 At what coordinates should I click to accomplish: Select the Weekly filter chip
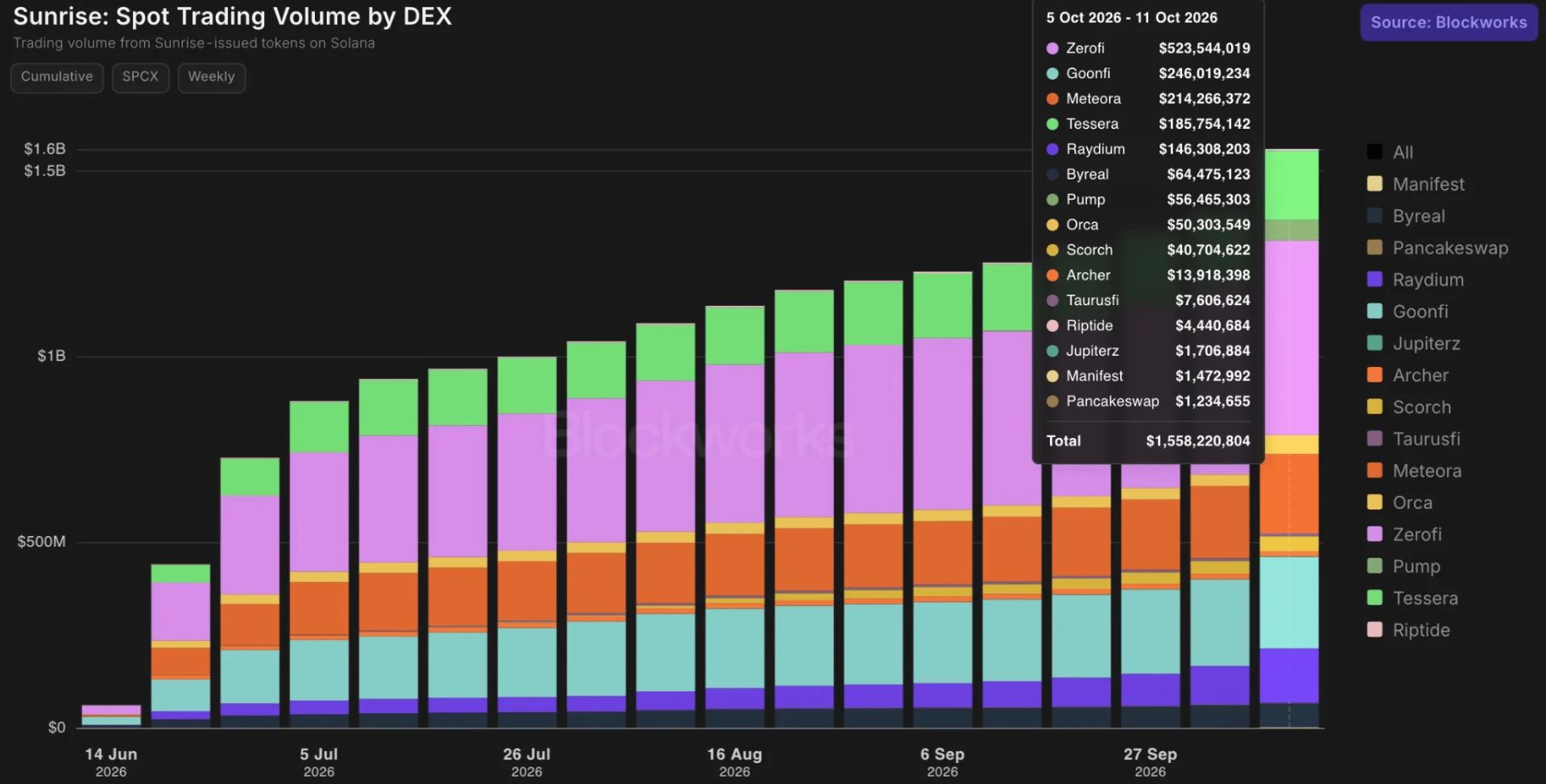tap(211, 77)
